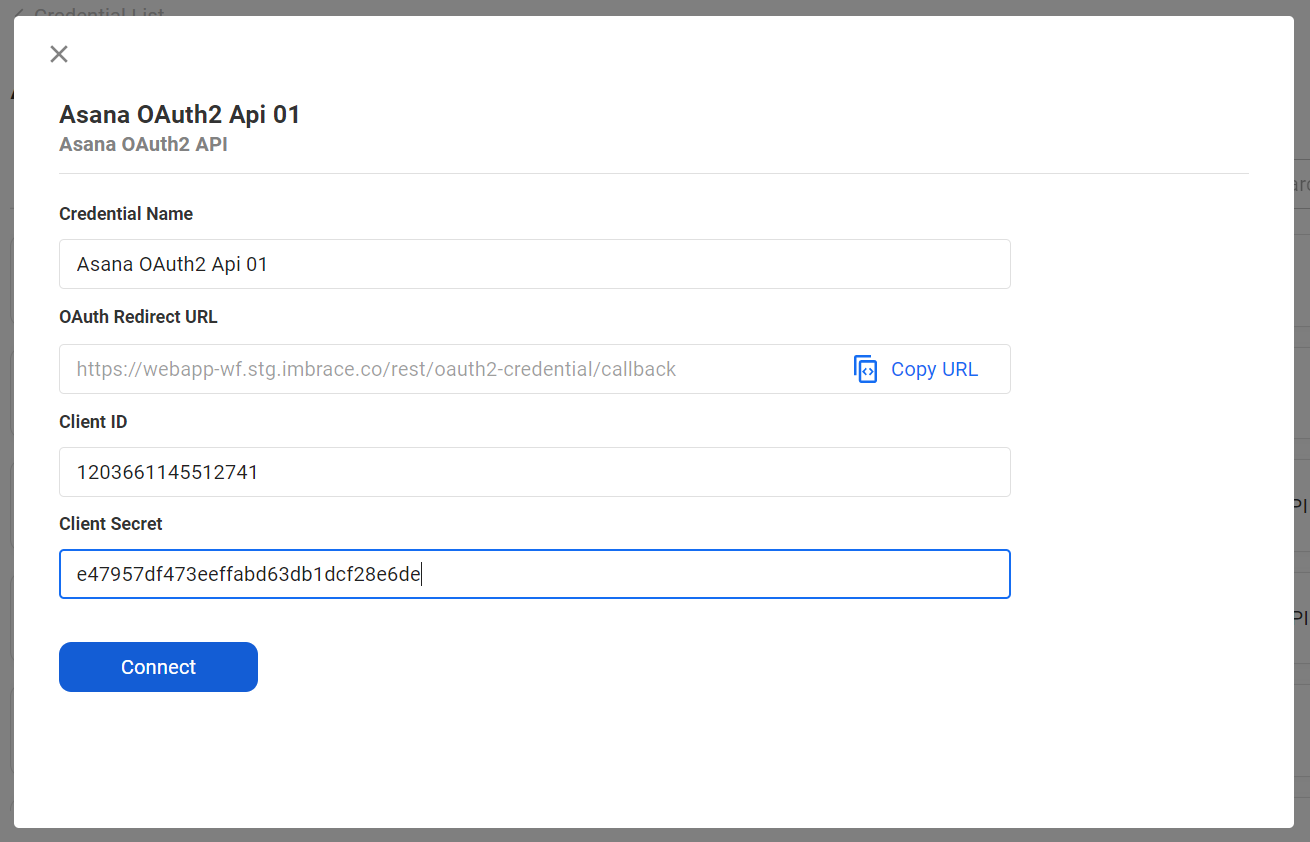Click the Credential Name field label
The image size is (1310, 842).
(x=126, y=214)
